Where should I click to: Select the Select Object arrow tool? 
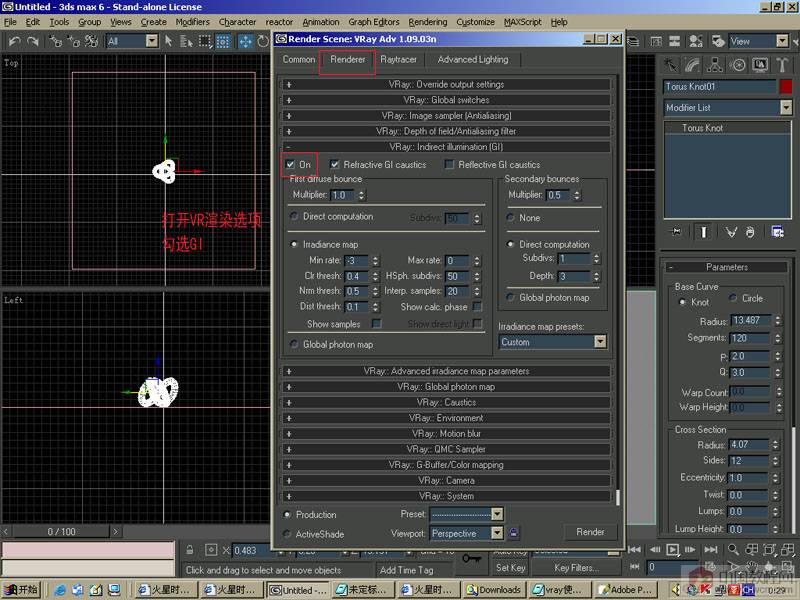pyautogui.click(x=169, y=41)
